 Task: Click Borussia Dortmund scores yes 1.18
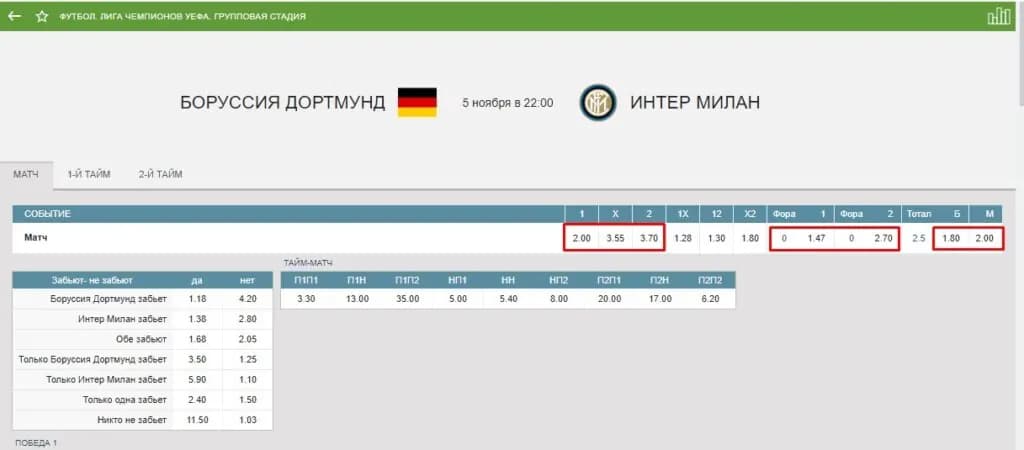pos(197,299)
